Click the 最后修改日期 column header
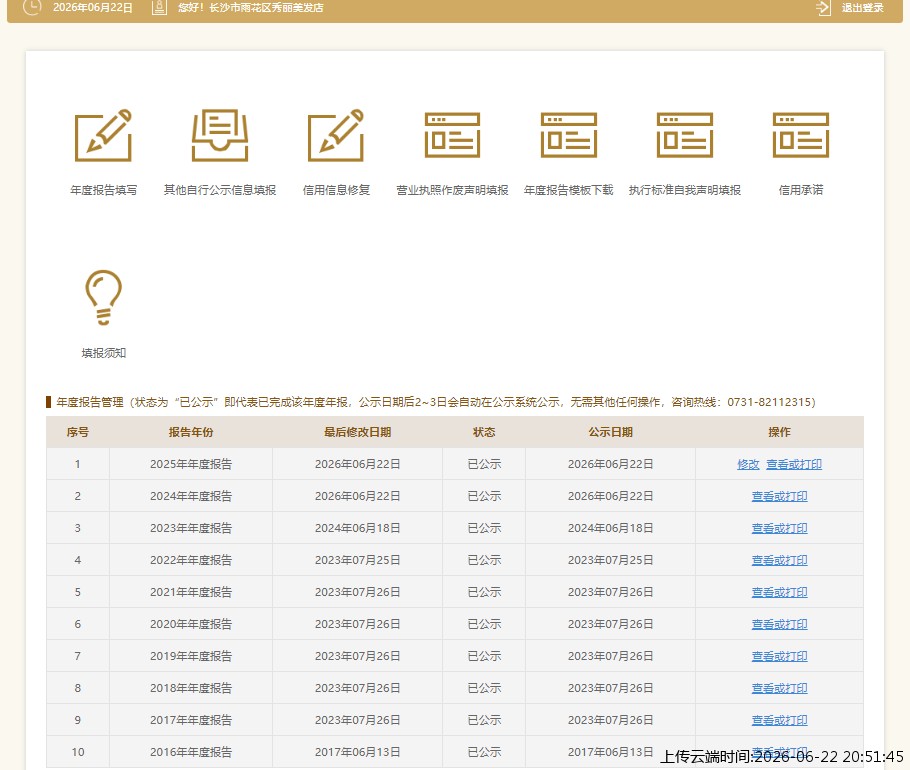 (358, 432)
